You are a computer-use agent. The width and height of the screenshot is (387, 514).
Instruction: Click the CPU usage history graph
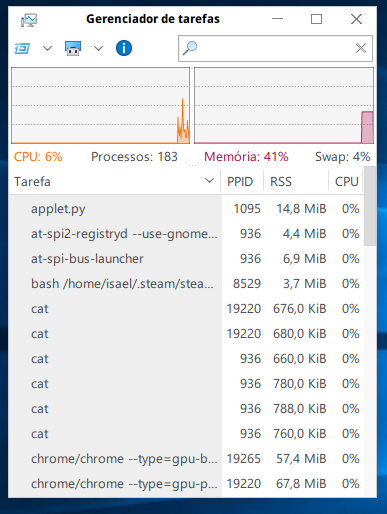pos(100,106)
